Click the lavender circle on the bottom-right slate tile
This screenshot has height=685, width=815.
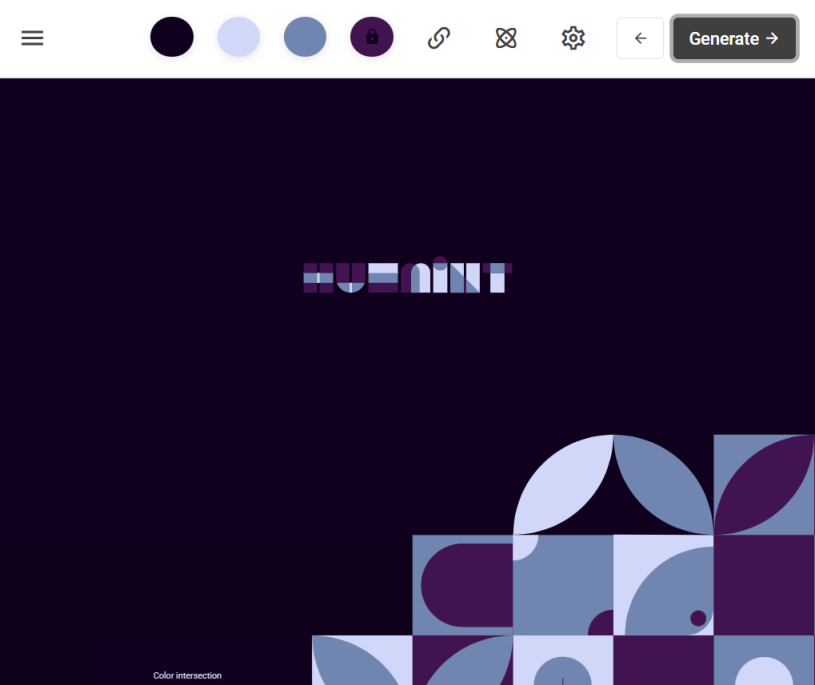(764, 672)
